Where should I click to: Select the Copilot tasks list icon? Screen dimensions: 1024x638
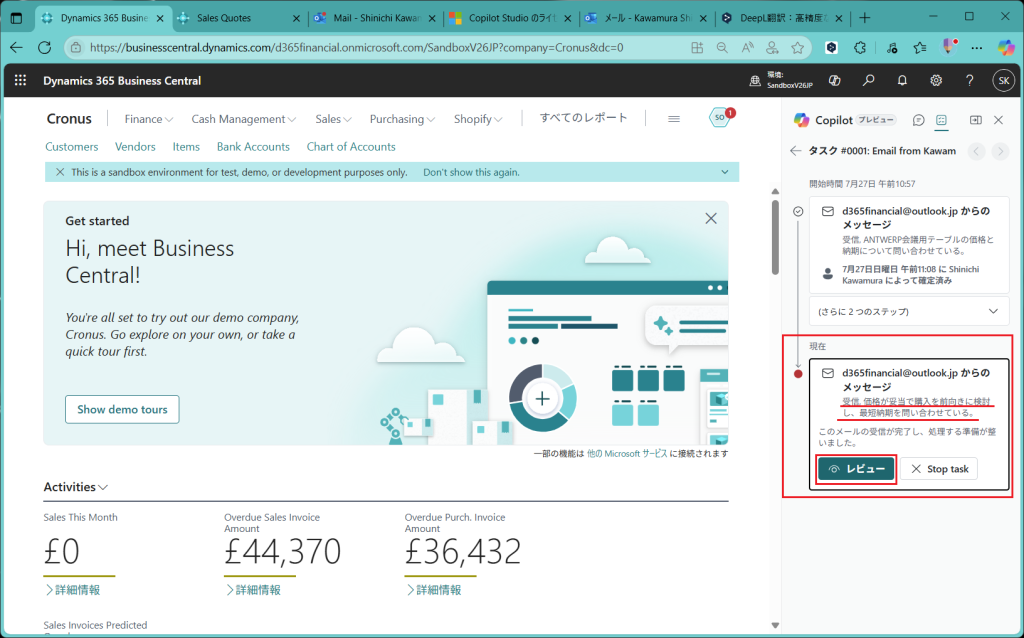click(941, 120)
